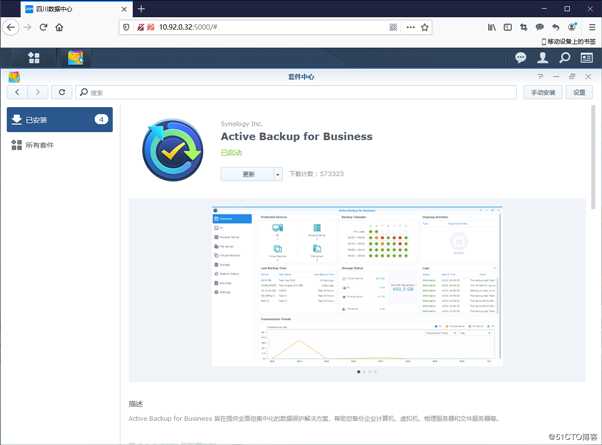Click the Package Center window icon
The image size is (602, 445).
click(x=14, y=77)
